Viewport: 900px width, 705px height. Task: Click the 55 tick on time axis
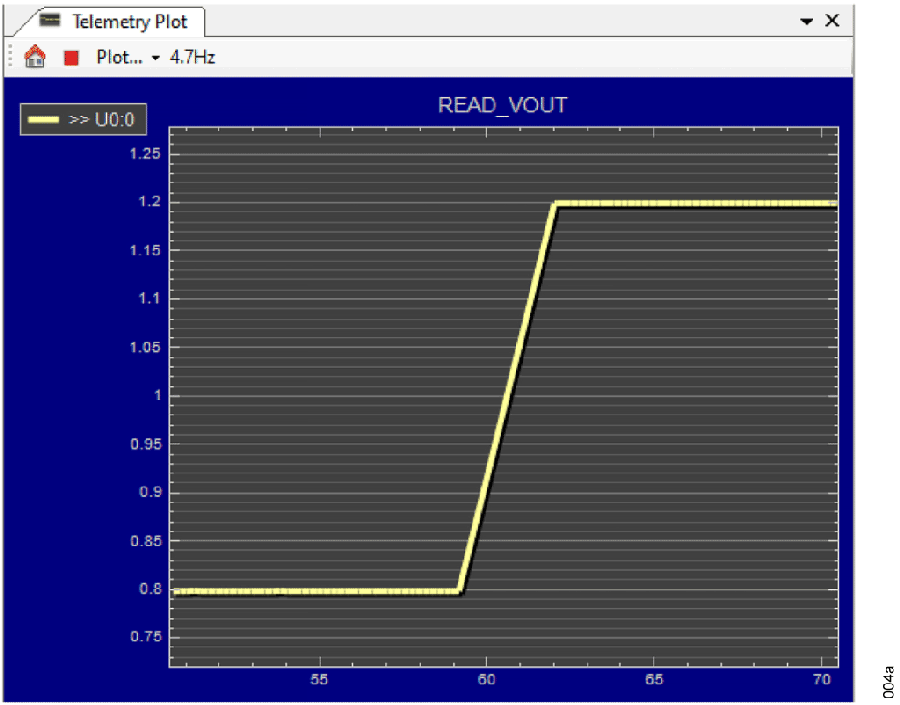point(320,677)
